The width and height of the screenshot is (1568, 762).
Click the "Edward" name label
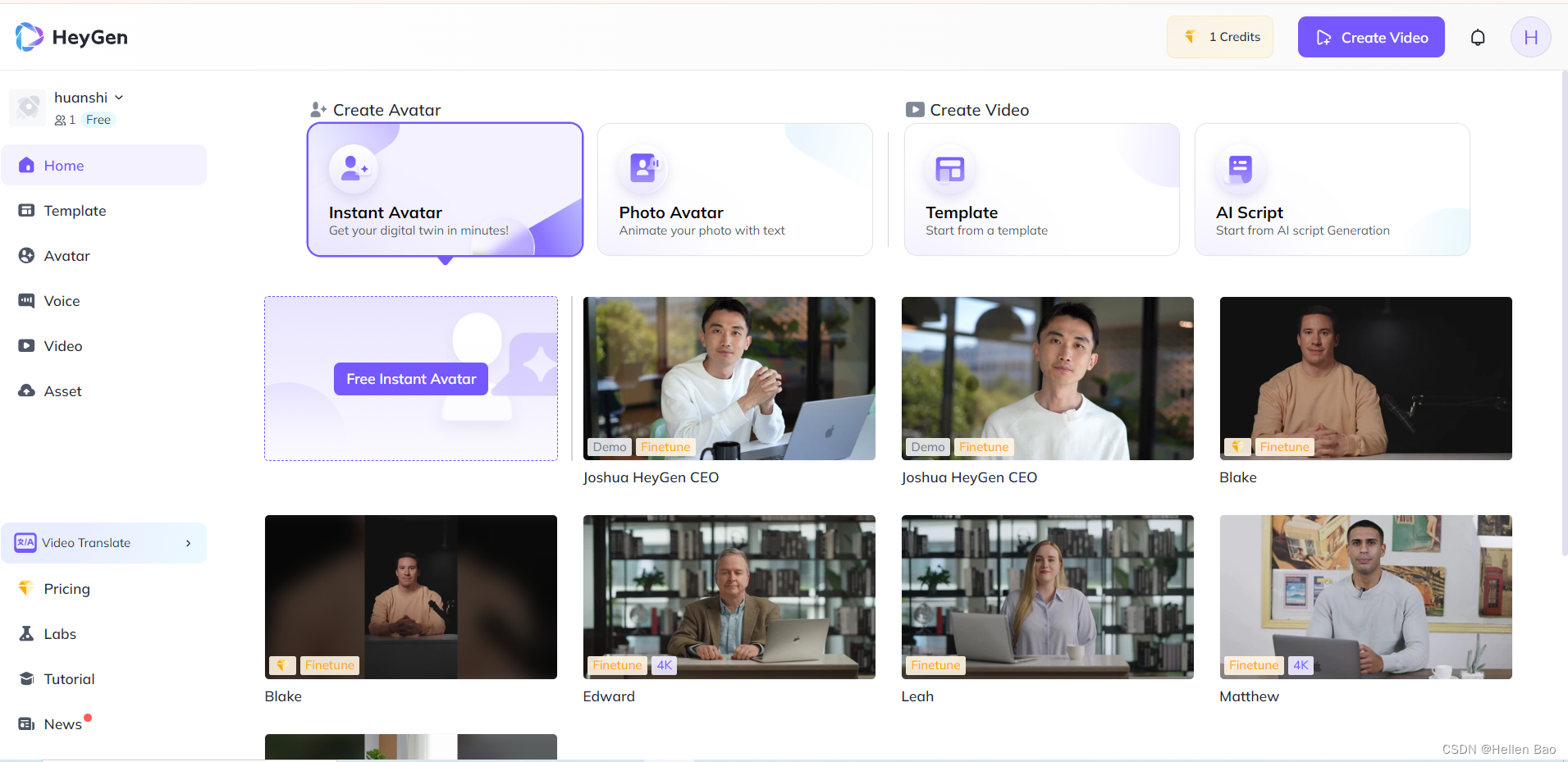point(609,696)
